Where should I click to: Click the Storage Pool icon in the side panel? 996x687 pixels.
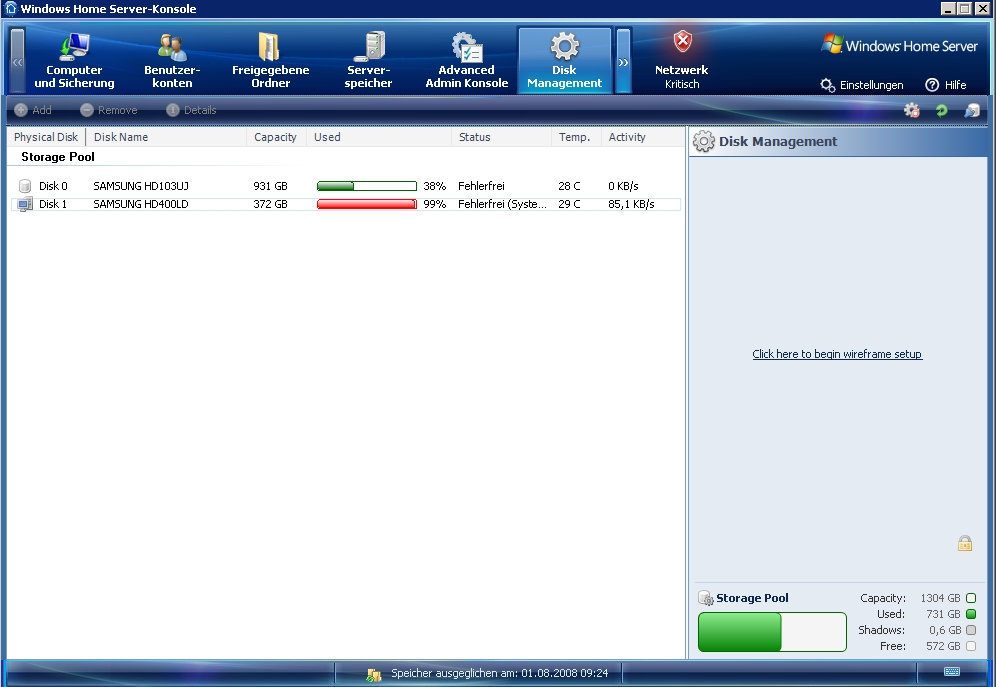click(706, 598)
